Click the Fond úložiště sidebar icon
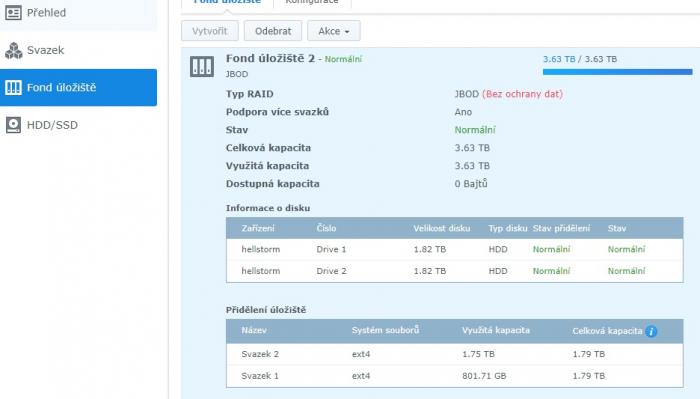The width and height of the screenshot is (700, 399). point(13,87)
